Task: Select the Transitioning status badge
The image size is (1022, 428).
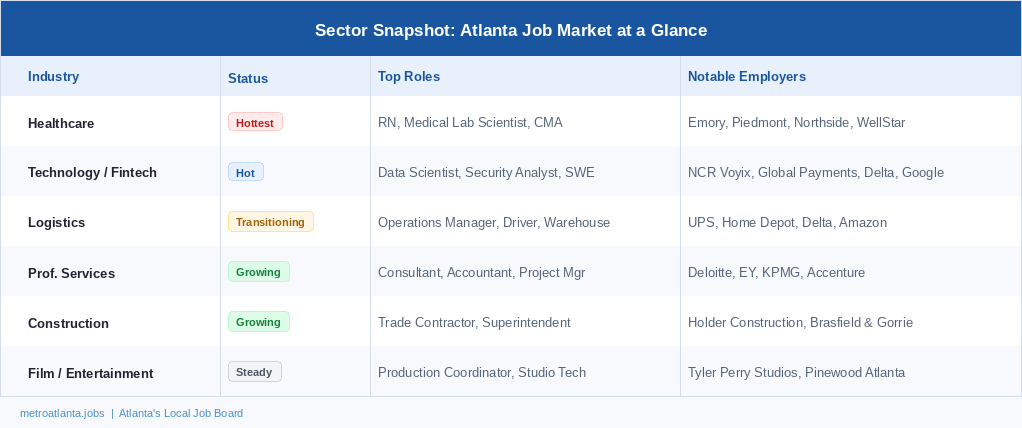Action: coord(270,222)
